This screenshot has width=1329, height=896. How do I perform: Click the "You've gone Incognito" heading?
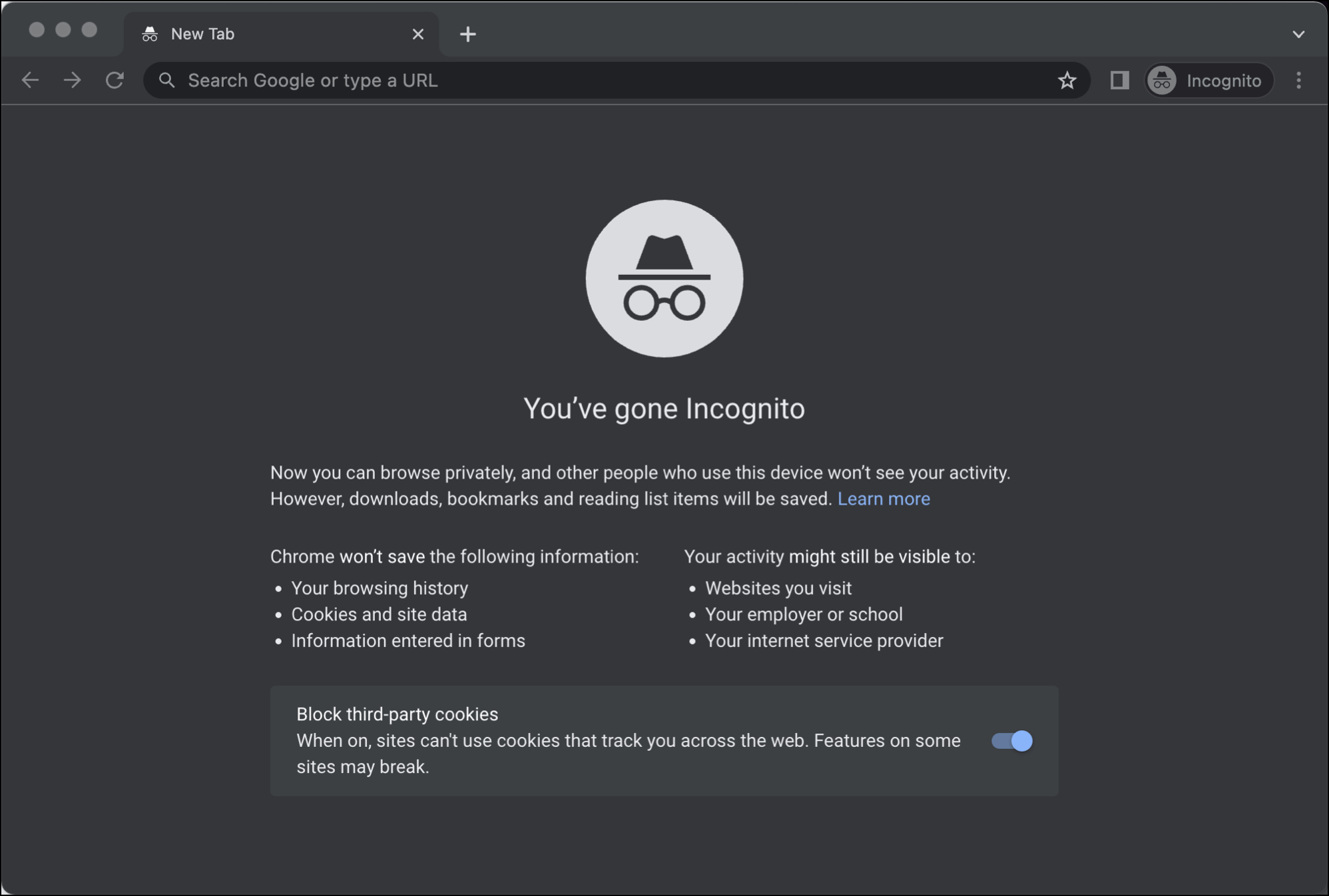(x=664, y=409)
